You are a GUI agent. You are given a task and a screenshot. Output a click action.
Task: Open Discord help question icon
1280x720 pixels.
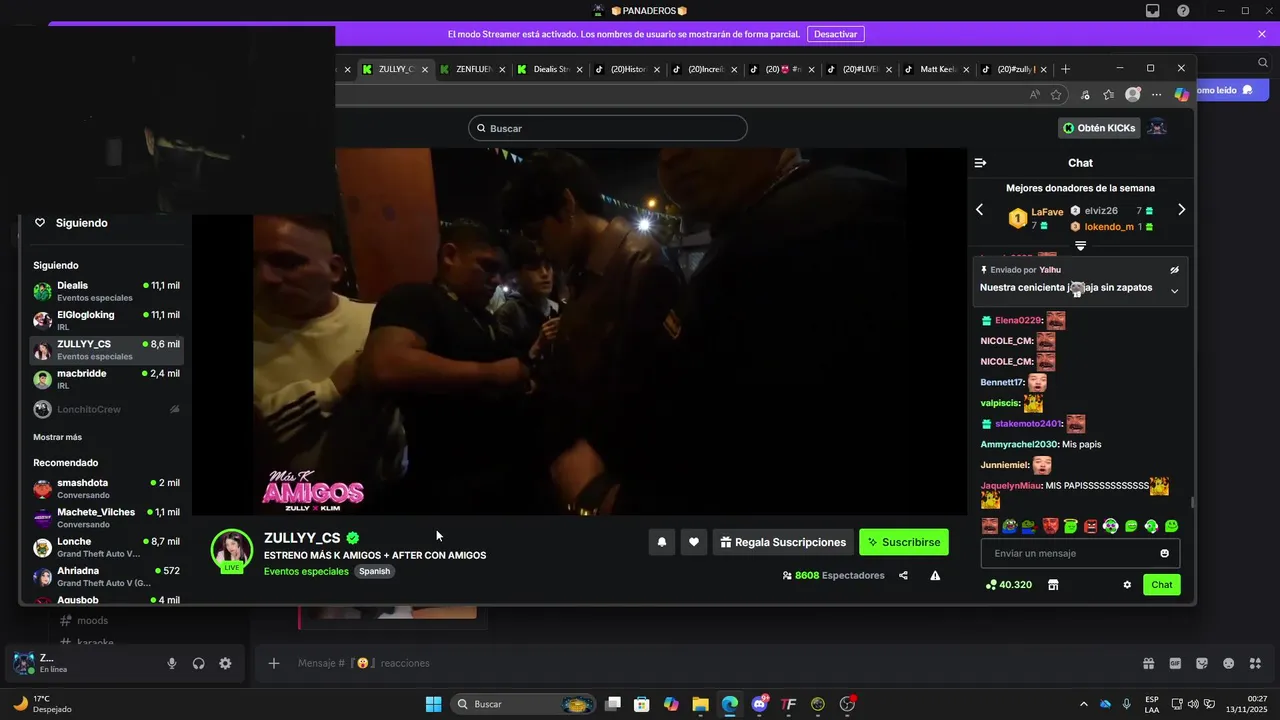[x=1183, y=11]
